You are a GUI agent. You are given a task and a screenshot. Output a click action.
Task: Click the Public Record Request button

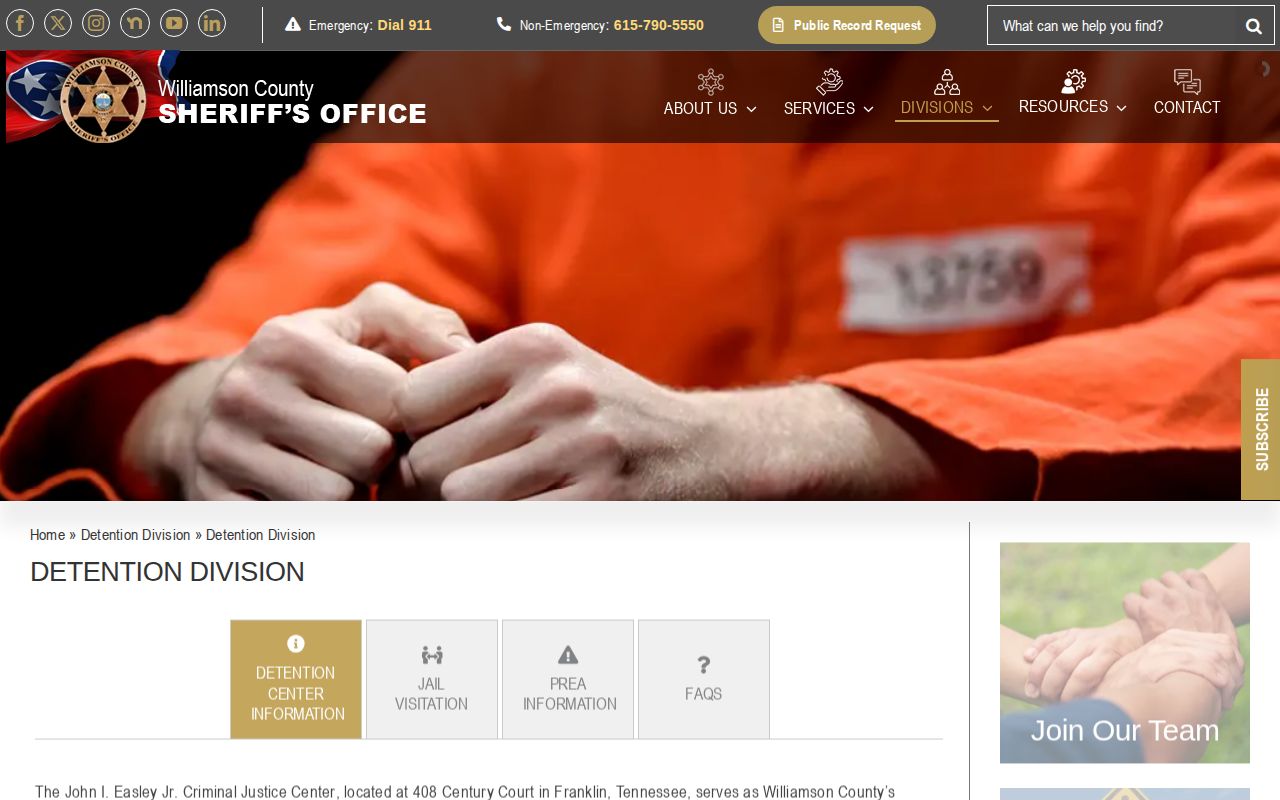[847, 25]
